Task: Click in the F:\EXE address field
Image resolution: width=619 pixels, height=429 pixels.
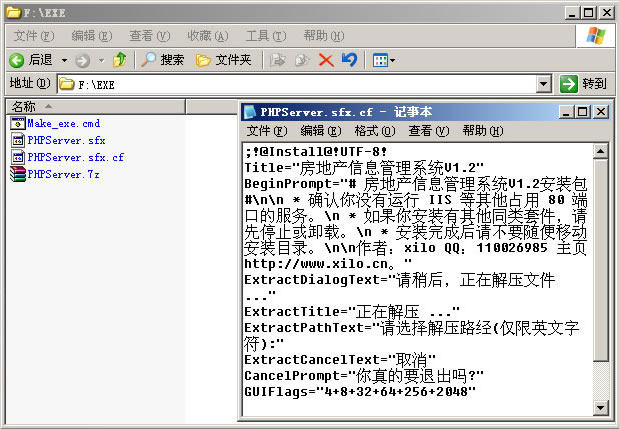Action: click(x=300, y=85)
